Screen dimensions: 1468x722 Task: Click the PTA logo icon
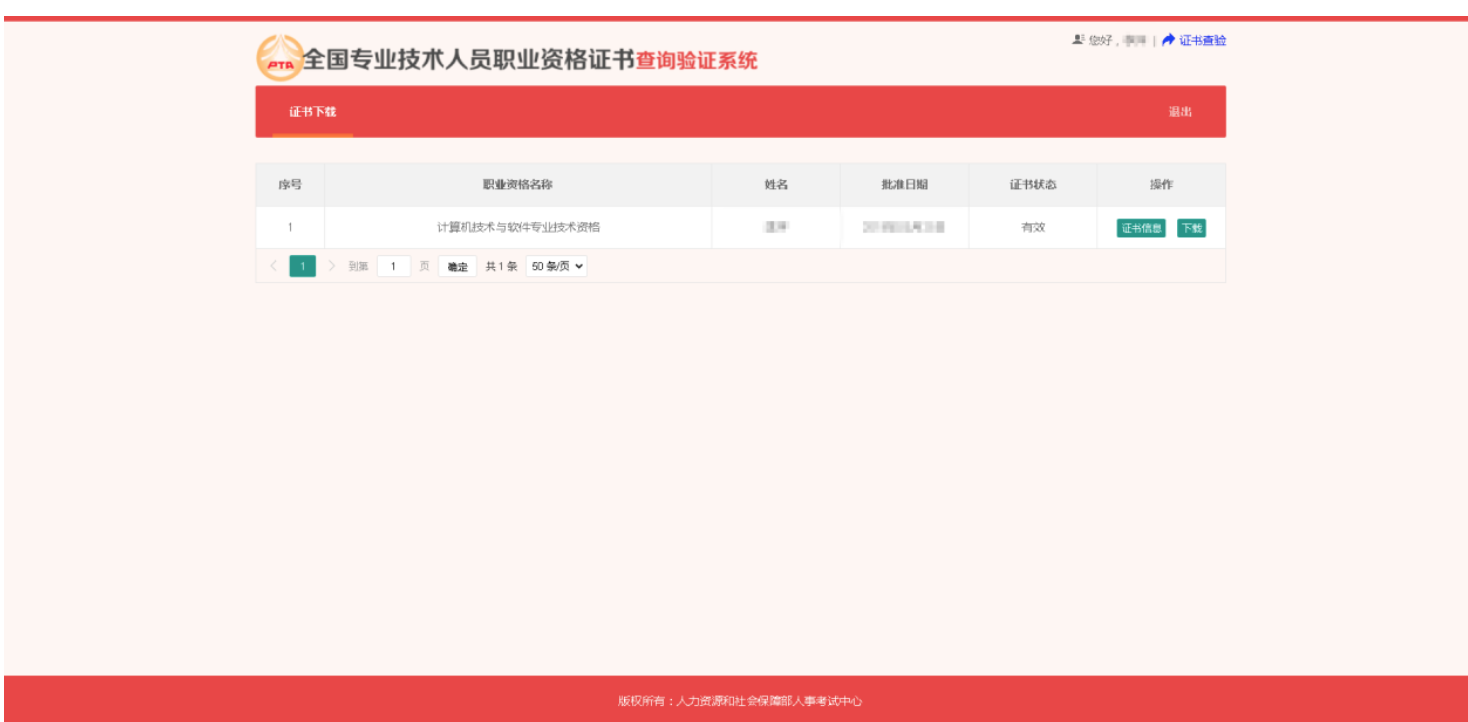(279, 58)
